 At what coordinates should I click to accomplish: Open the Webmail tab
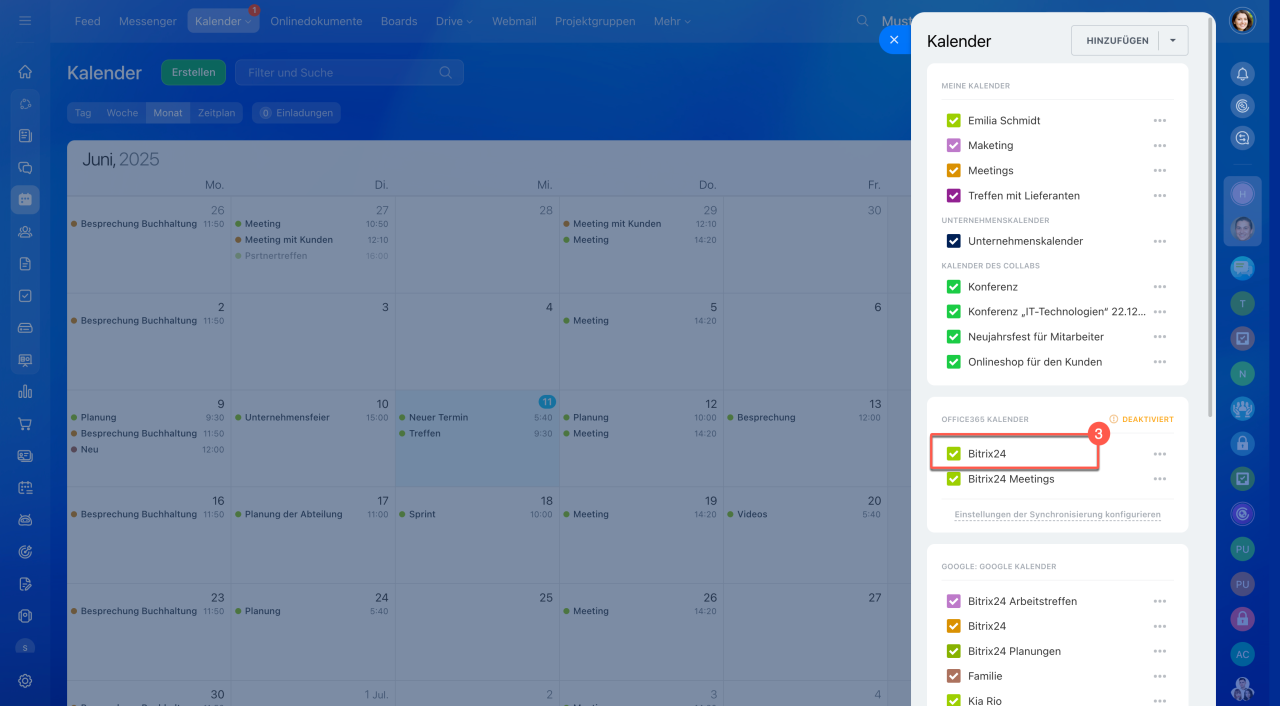tap(514, 21)
